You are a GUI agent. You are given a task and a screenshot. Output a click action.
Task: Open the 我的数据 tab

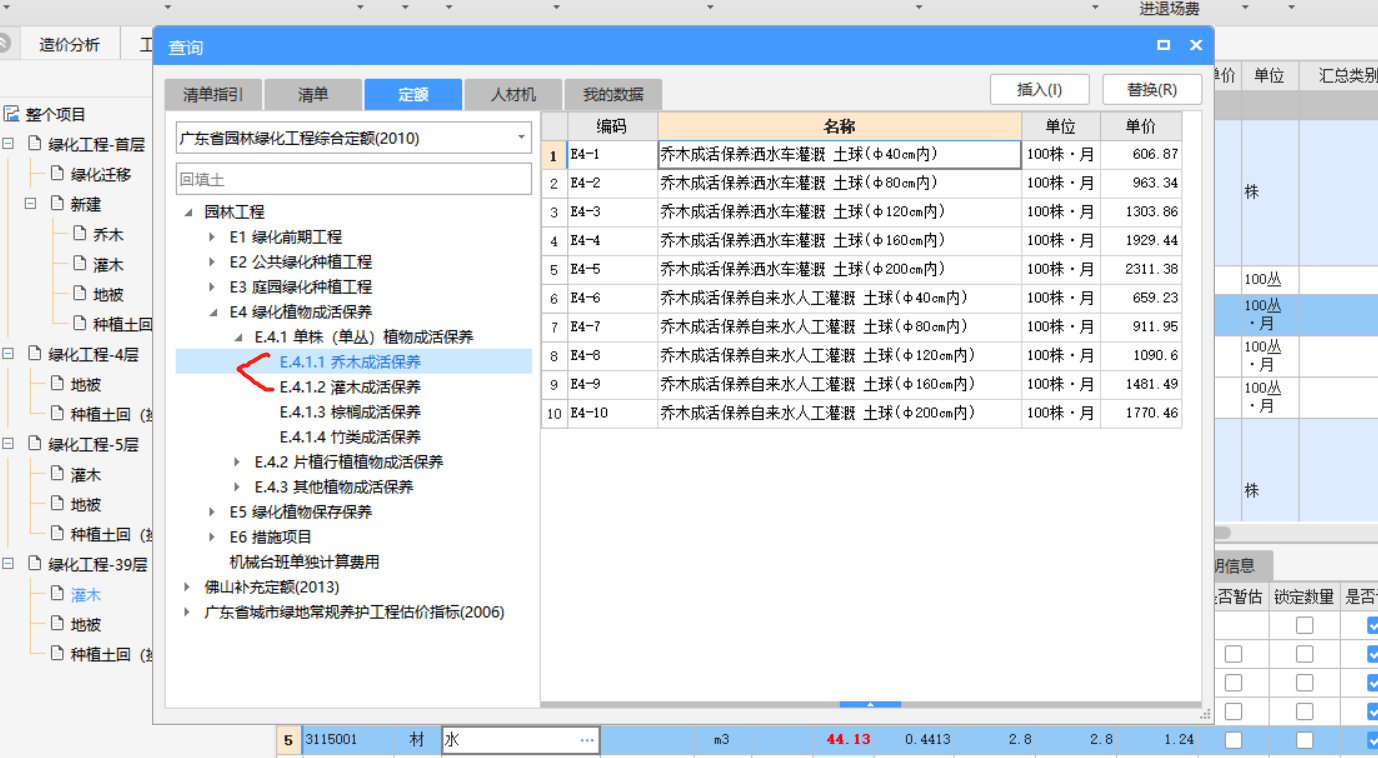[613, 94]
